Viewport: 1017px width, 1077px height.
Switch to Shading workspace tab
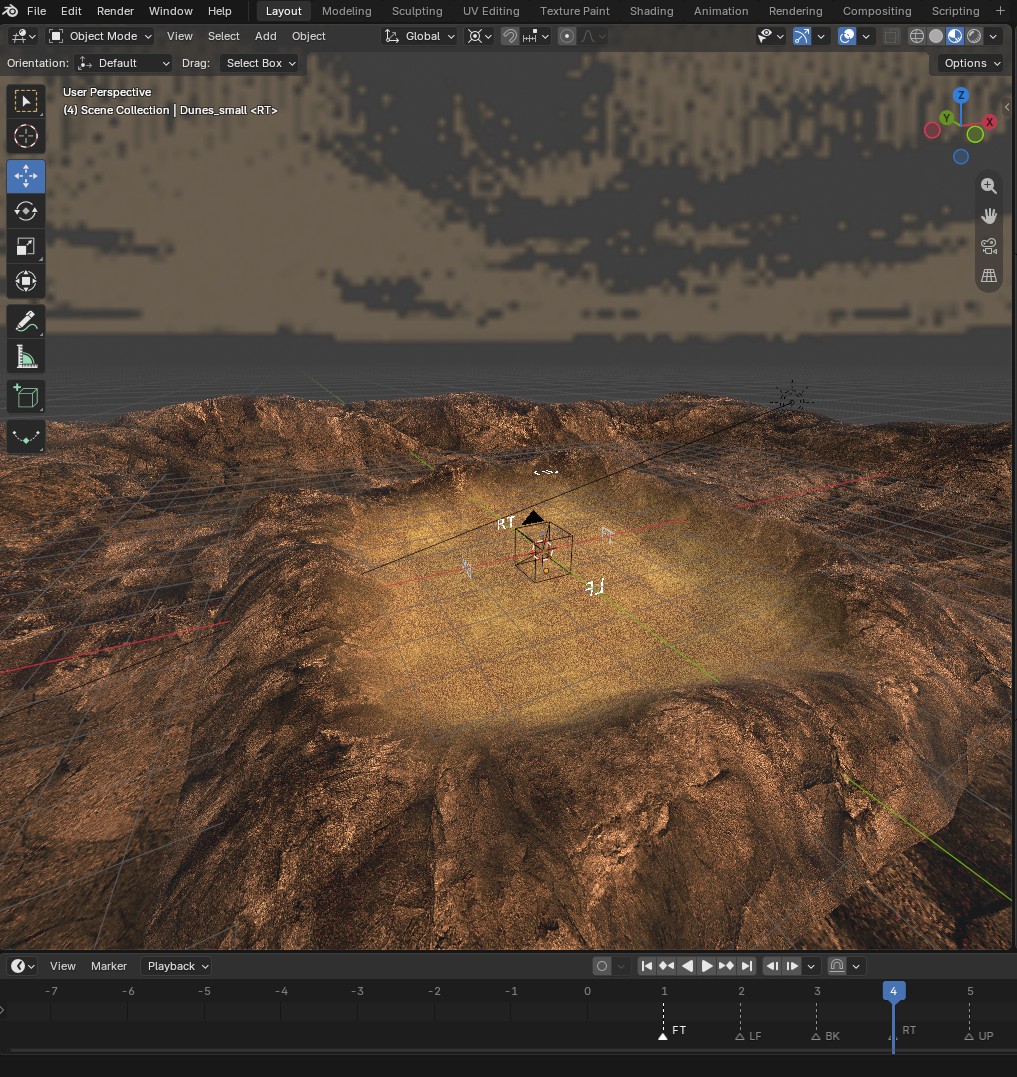tap(651, 11)
